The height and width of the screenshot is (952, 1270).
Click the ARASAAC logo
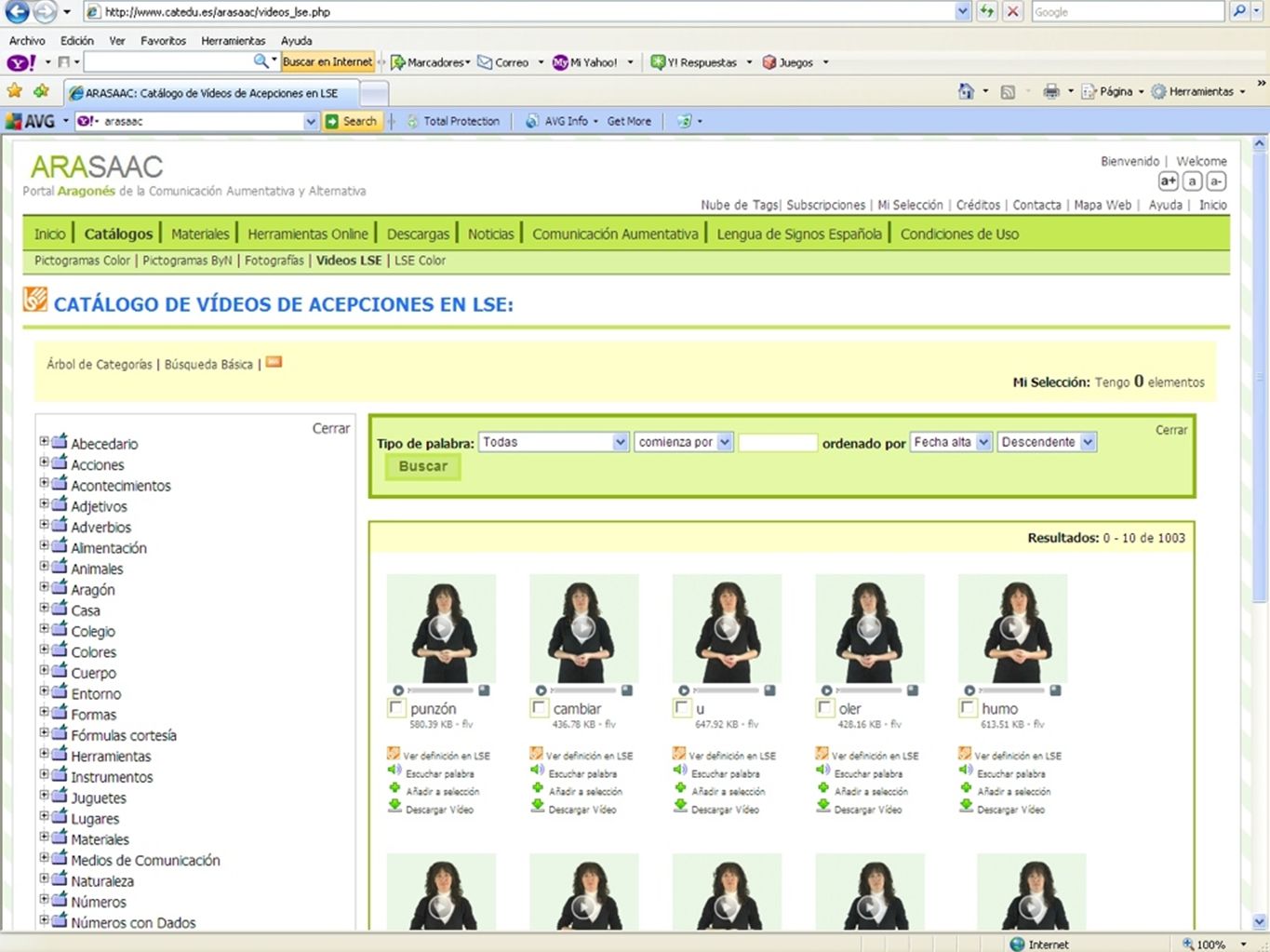pyautogui.click(x=97, y=167)
